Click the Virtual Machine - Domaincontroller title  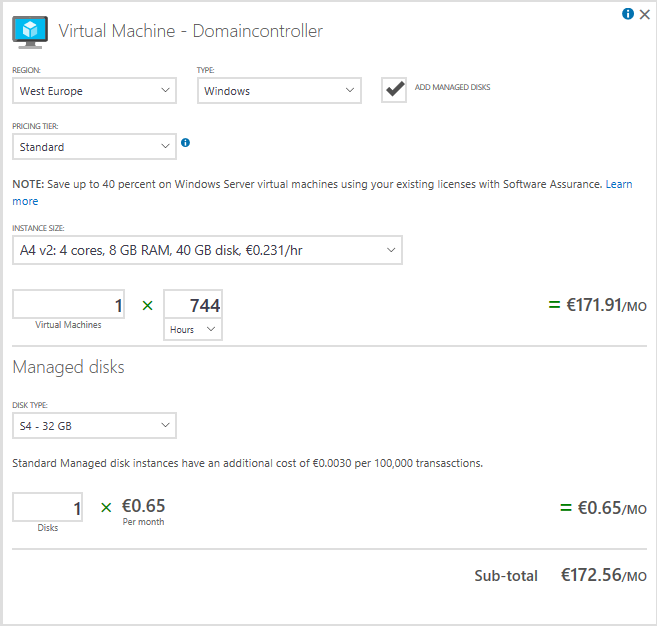[x=191, y=31]
